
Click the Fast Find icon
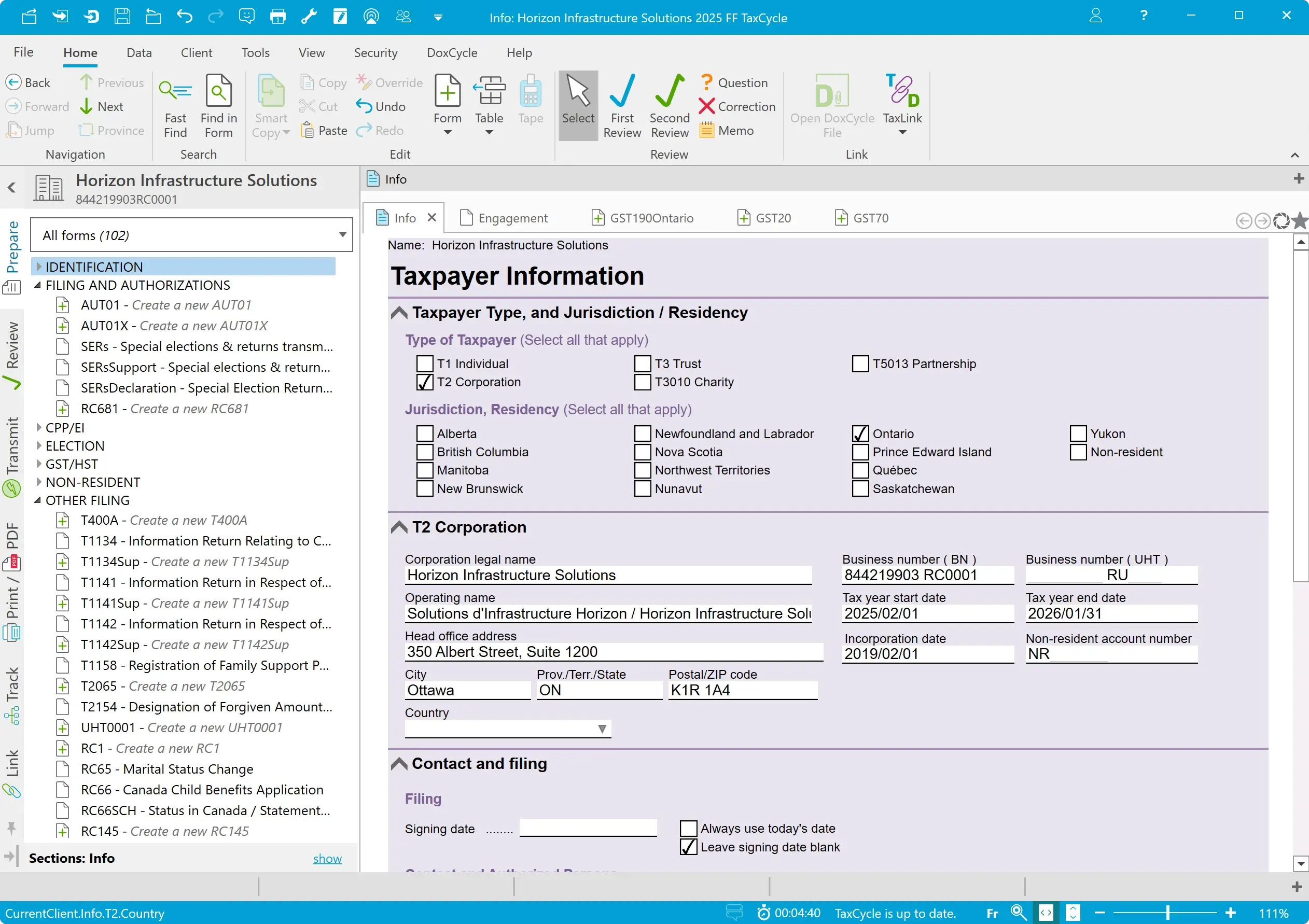coord(175,92)
